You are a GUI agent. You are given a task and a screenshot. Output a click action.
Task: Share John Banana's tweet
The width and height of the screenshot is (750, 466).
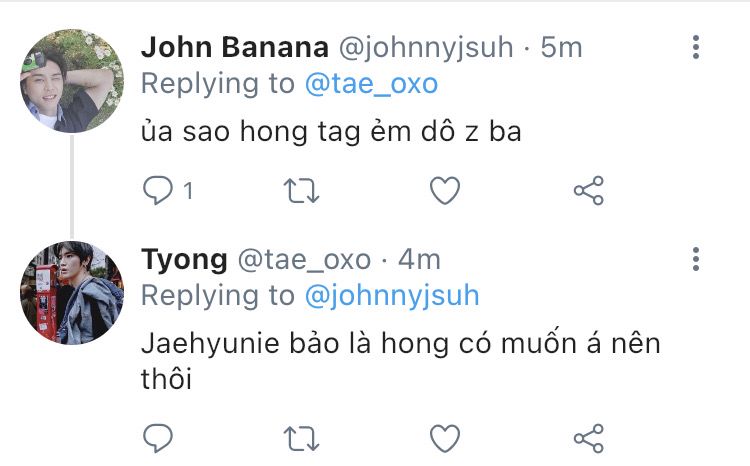pyautogui.click(x=588, y=190)
